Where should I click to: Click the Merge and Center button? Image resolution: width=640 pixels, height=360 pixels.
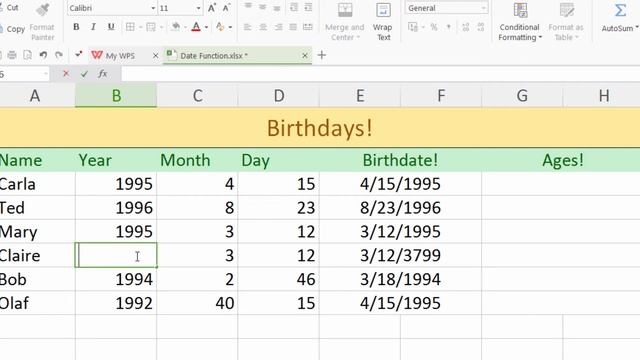[x=344, y=21]
